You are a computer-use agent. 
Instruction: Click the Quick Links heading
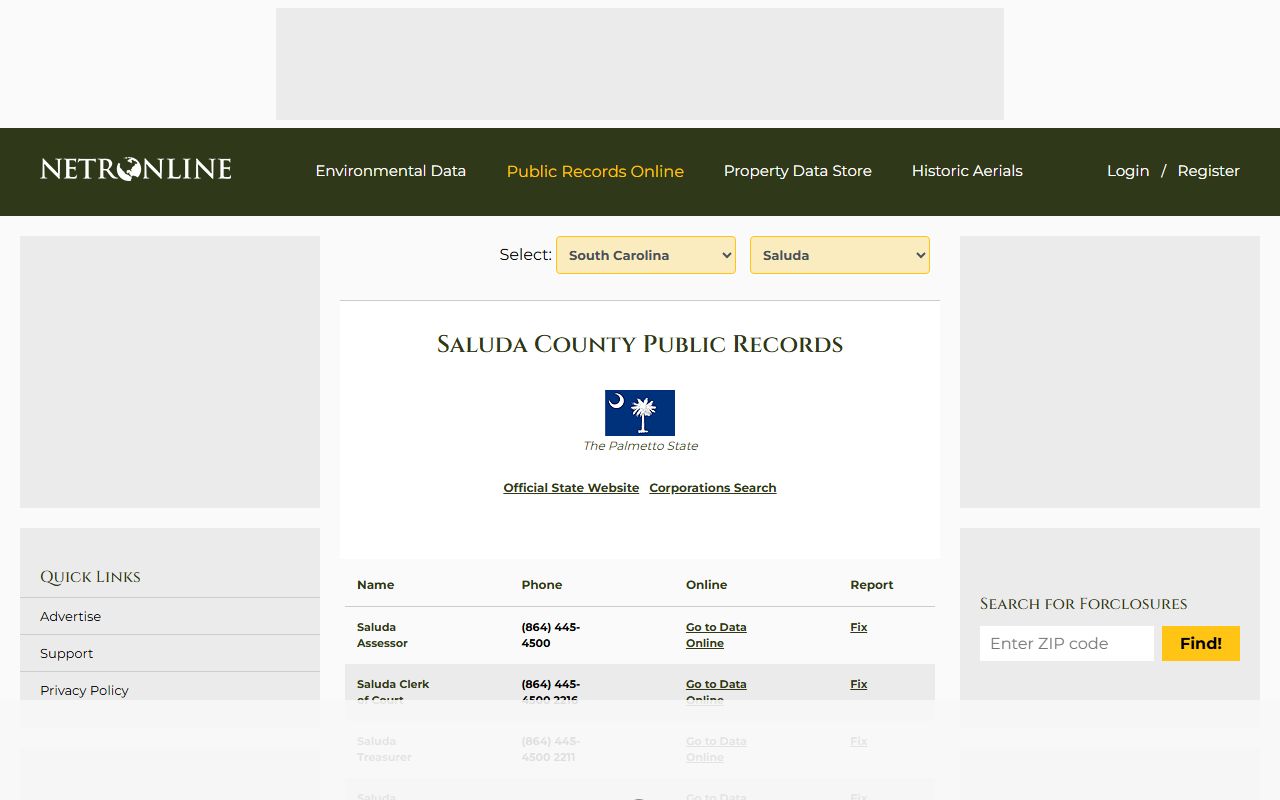(90, 577)
